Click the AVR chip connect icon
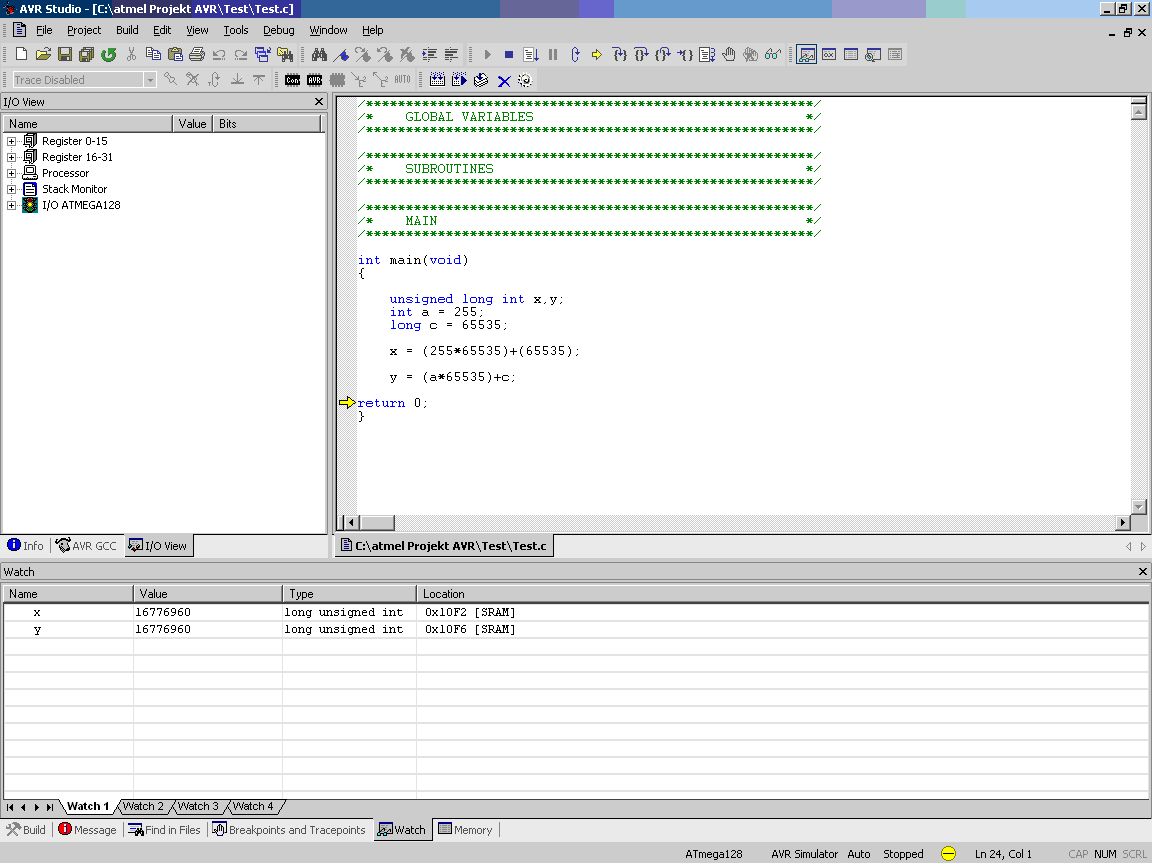 tap(315, 80)
